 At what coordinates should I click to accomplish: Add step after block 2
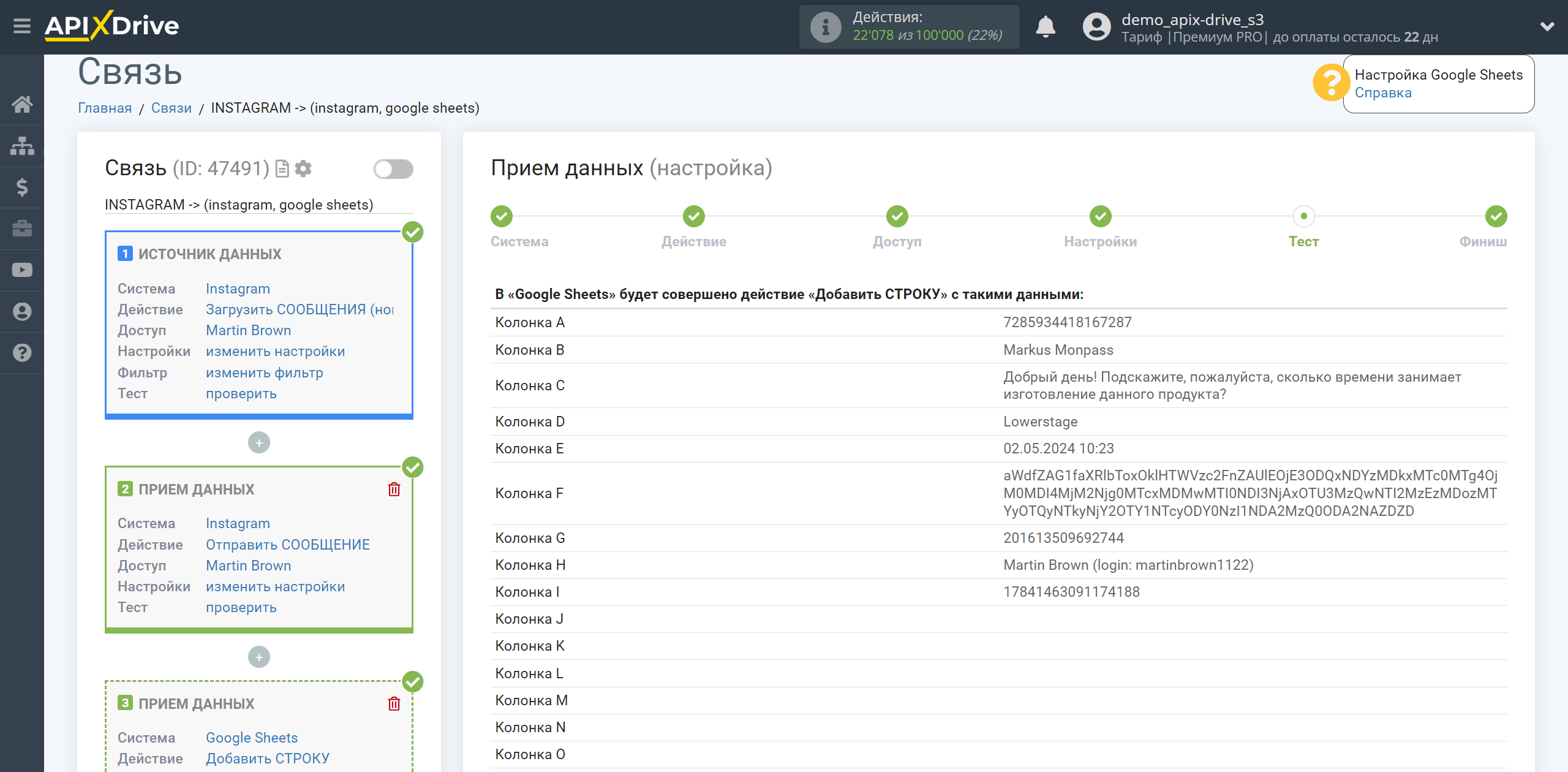click(x=259, y=657)
